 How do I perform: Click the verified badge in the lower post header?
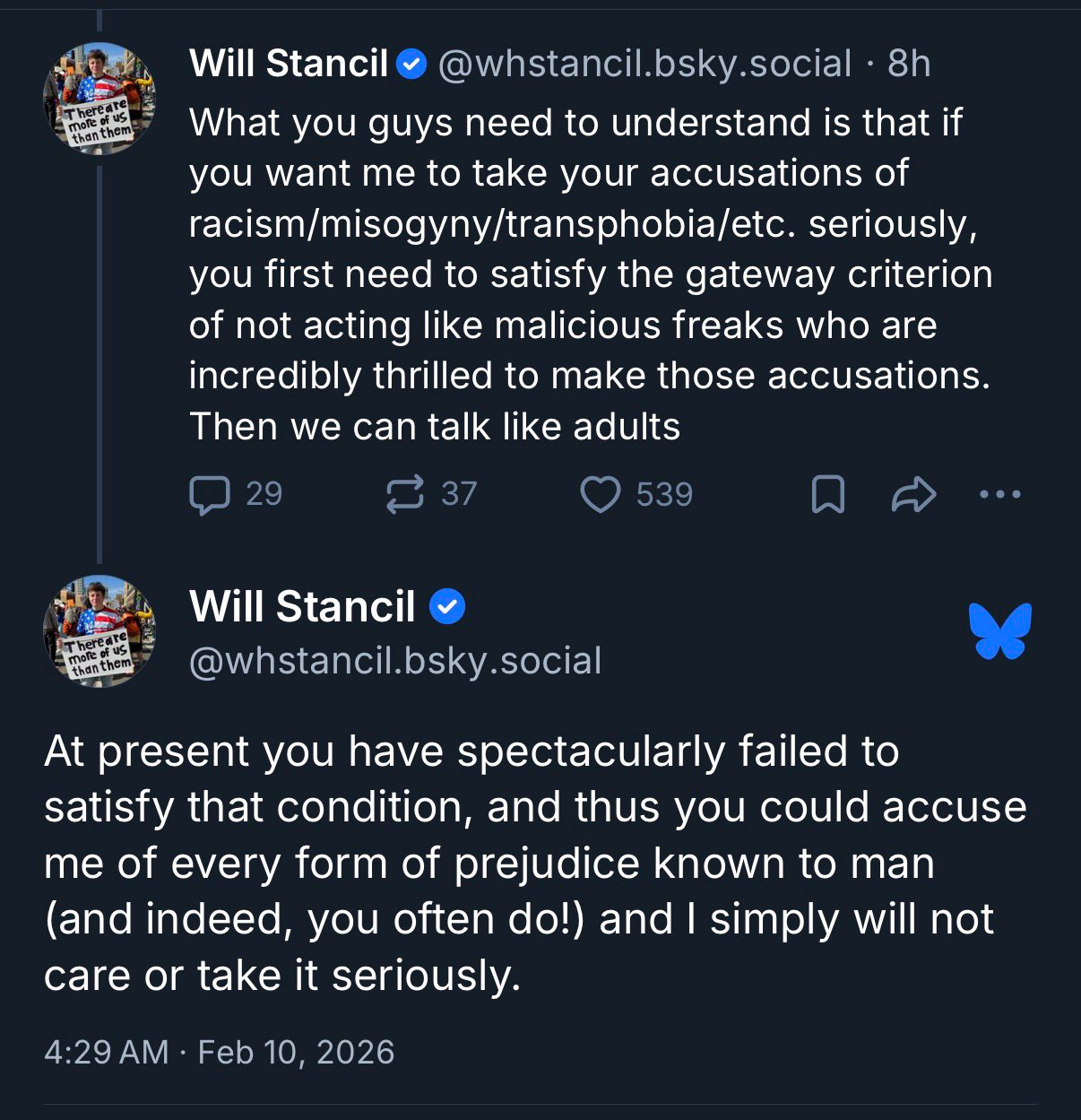click(447, 607)
